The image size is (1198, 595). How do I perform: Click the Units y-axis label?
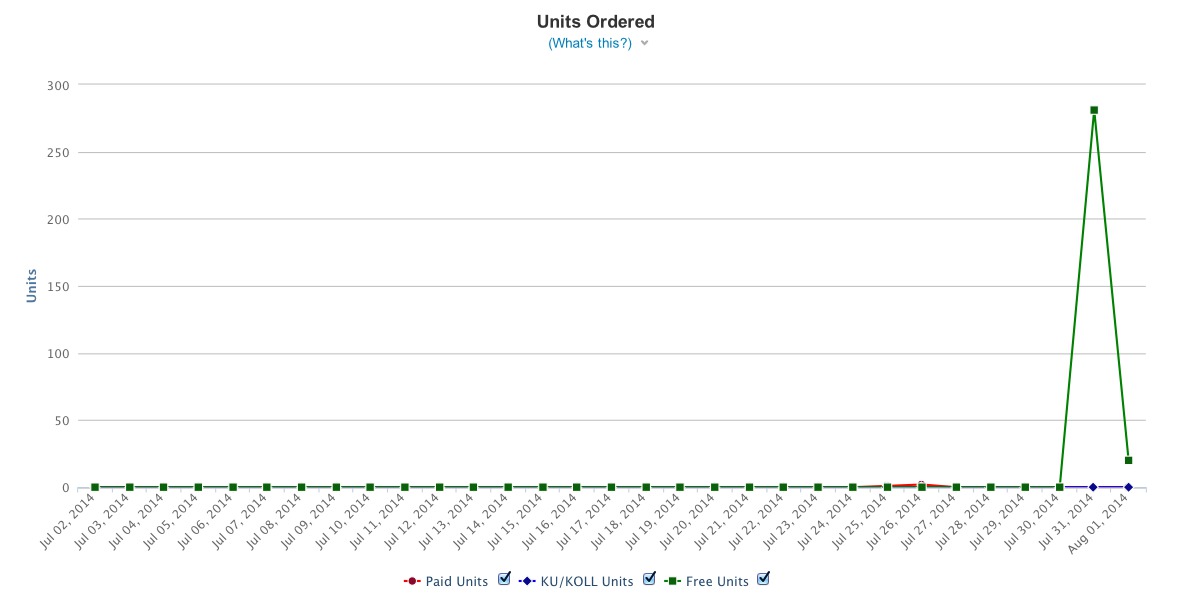[x=32, y=285]
